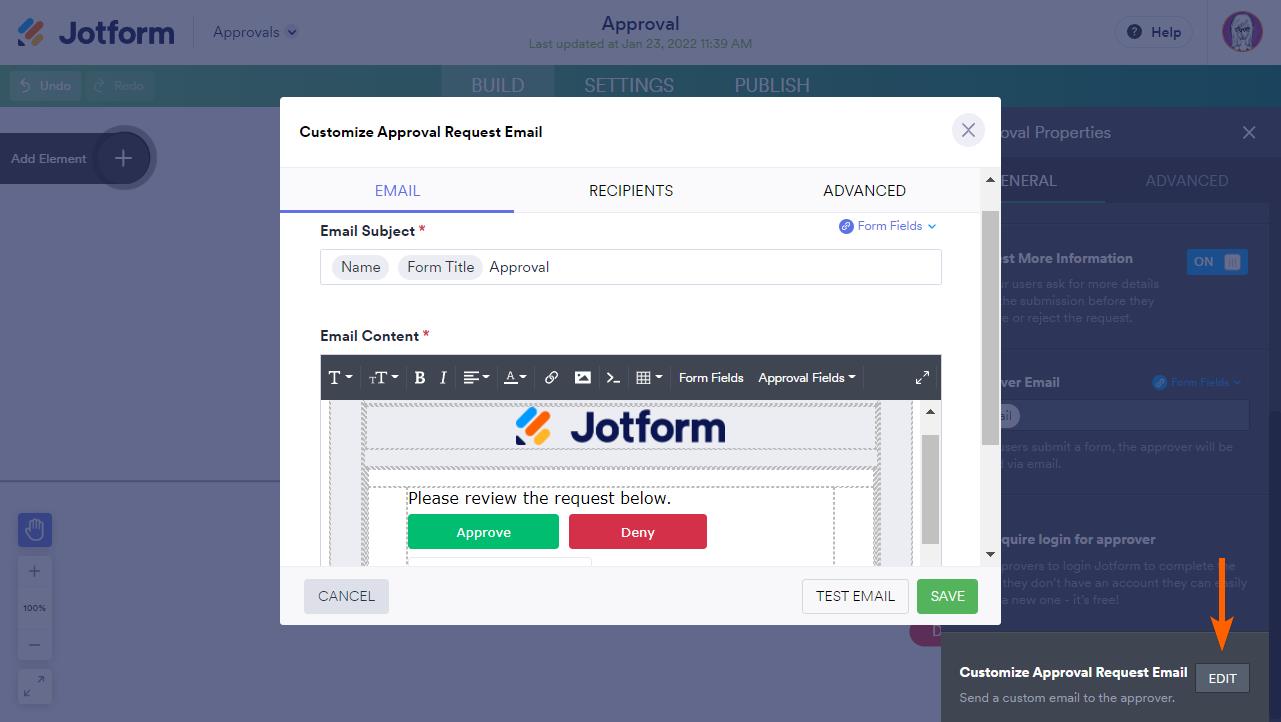Open the text alignment dropdown

(476, 377)
